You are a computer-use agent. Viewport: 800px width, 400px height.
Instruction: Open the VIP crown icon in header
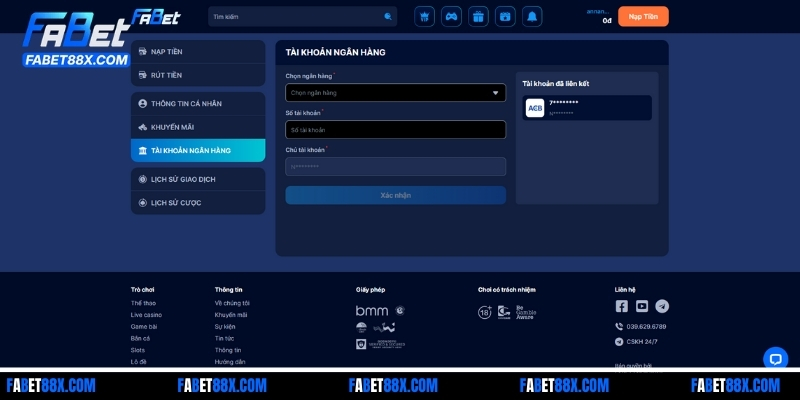[424, 17]
